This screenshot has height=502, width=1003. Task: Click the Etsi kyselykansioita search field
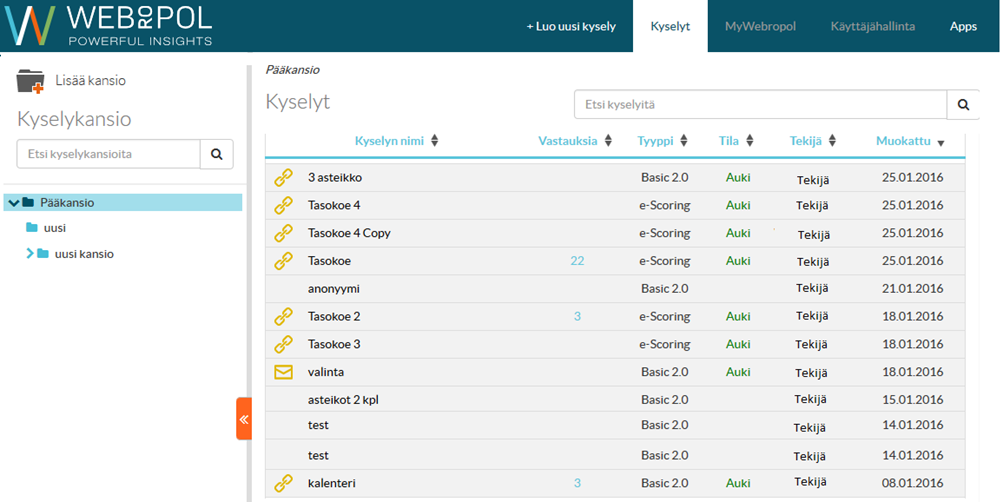tap(109, 154)
